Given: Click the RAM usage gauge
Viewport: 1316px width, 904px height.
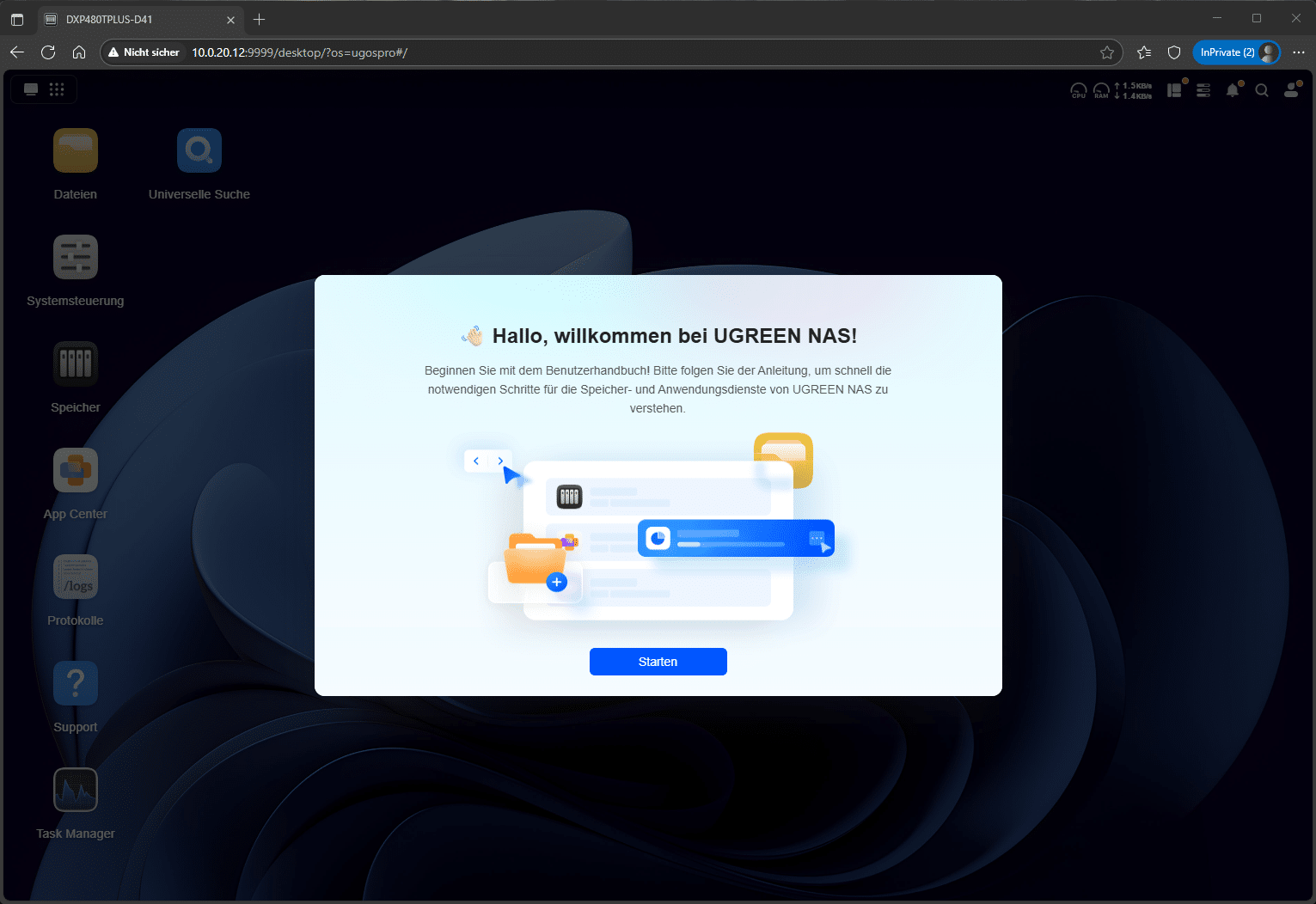Looking at the screenshot, I should (x=1101, y=90).
